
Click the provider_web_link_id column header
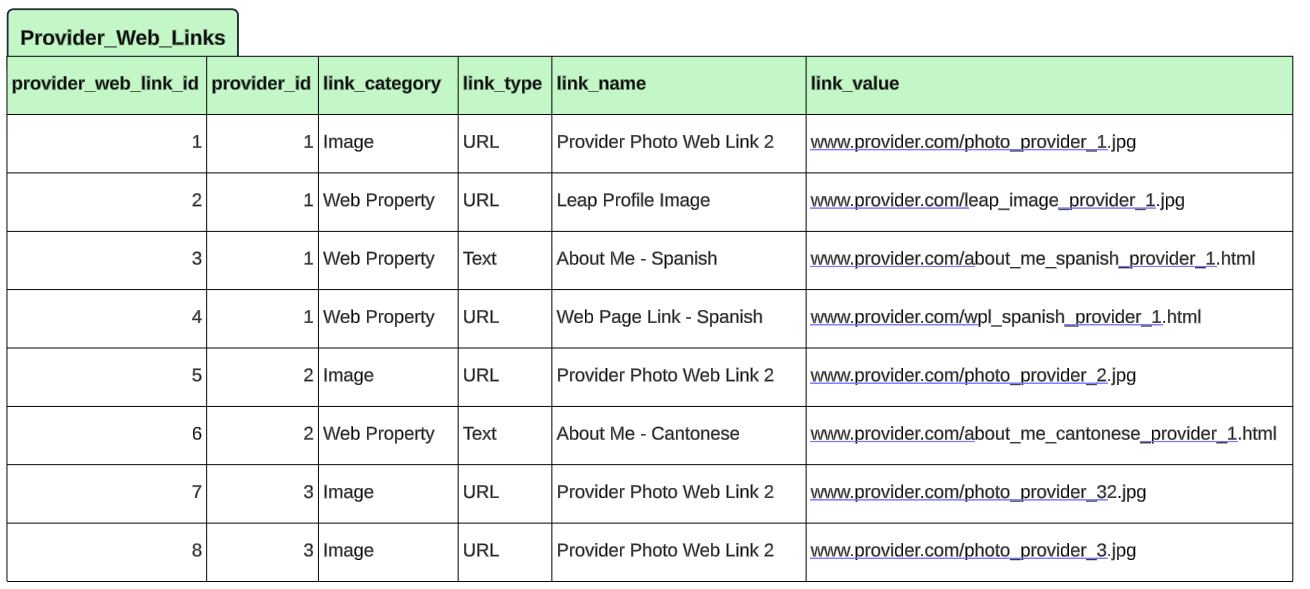point(106,84)
